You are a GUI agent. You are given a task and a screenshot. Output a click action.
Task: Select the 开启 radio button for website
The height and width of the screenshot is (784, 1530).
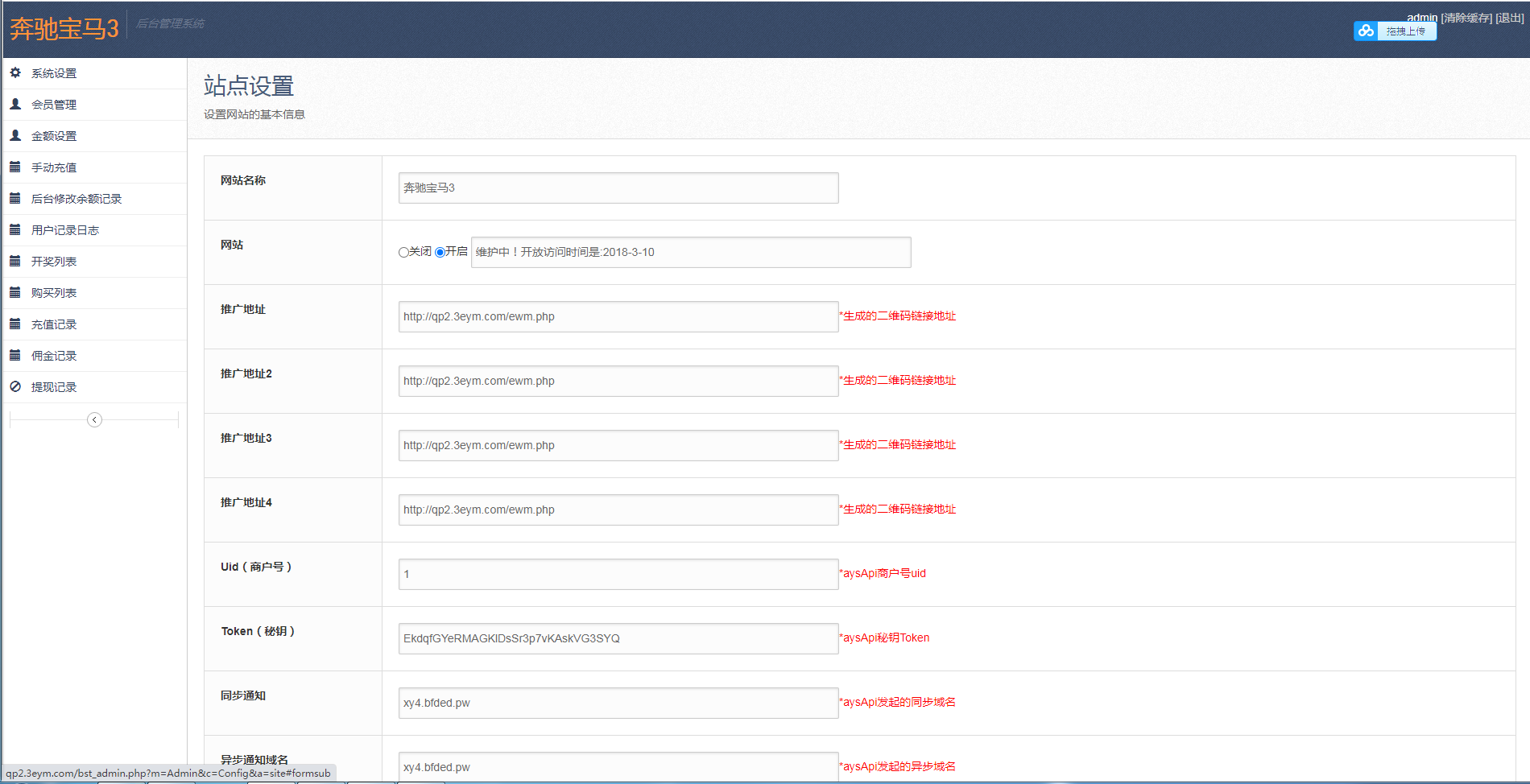(440, 252)
